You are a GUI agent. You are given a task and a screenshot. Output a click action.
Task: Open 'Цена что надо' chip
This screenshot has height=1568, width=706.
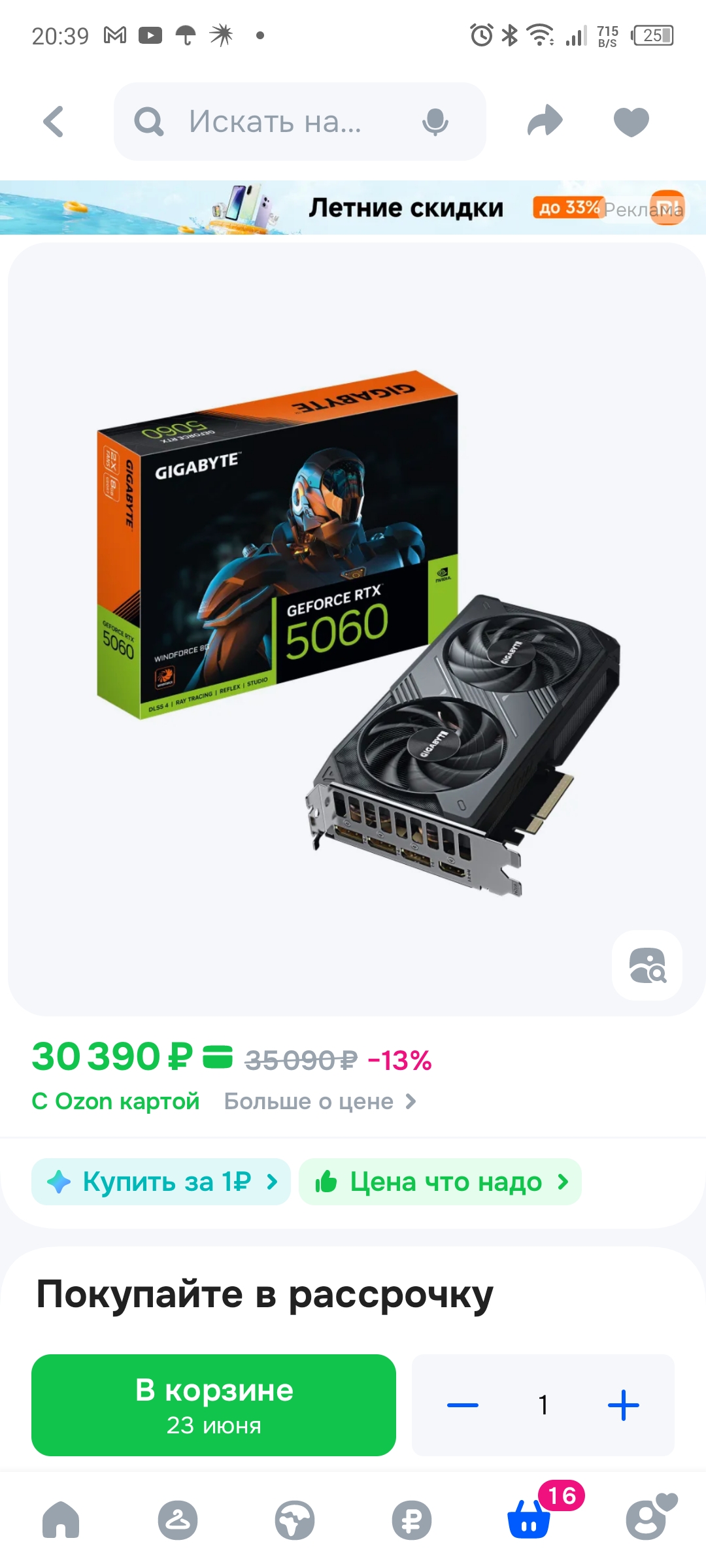point(440,1182)
